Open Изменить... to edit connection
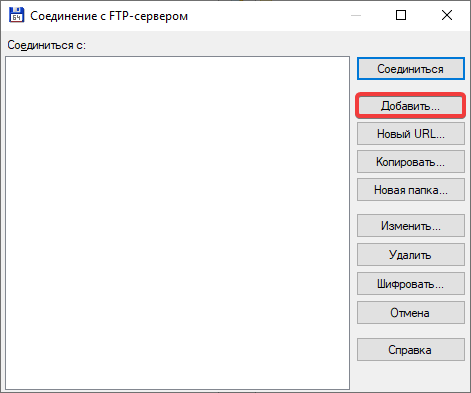Screen dimensions: 471x393 (x=411, y=226)
